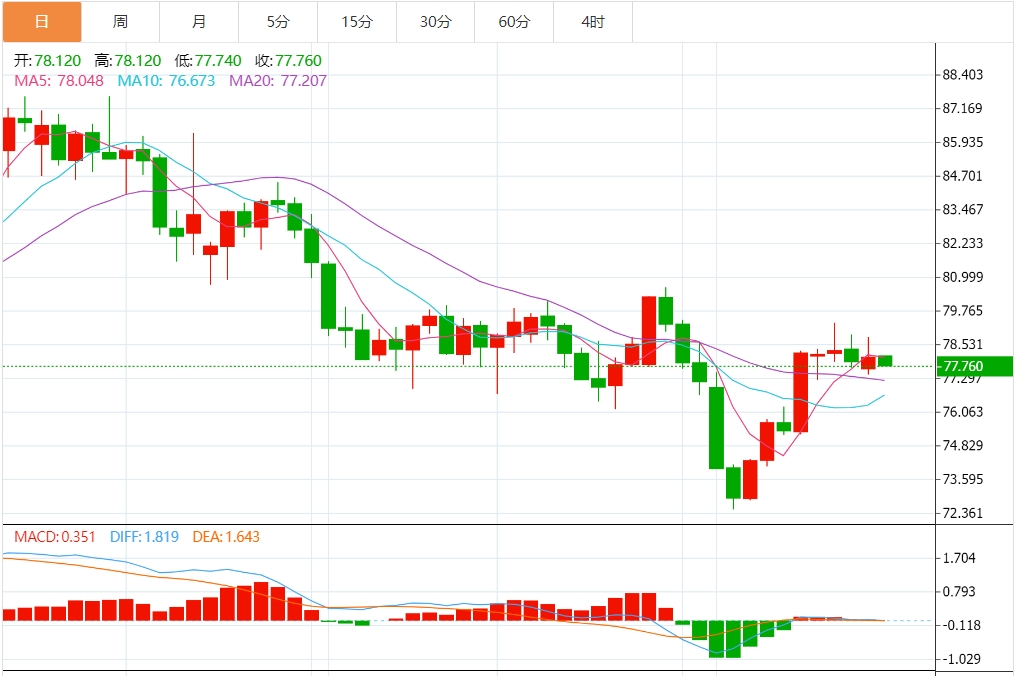This screenshot has height=676, width=1026.
Task: Click the green 77.760 current price tag
Action: [x=975, y=366]
